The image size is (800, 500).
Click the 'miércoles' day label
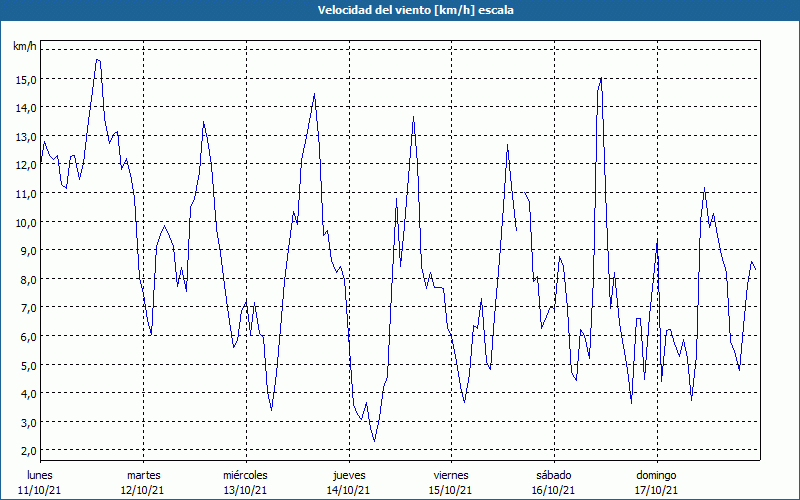[245, 475]
